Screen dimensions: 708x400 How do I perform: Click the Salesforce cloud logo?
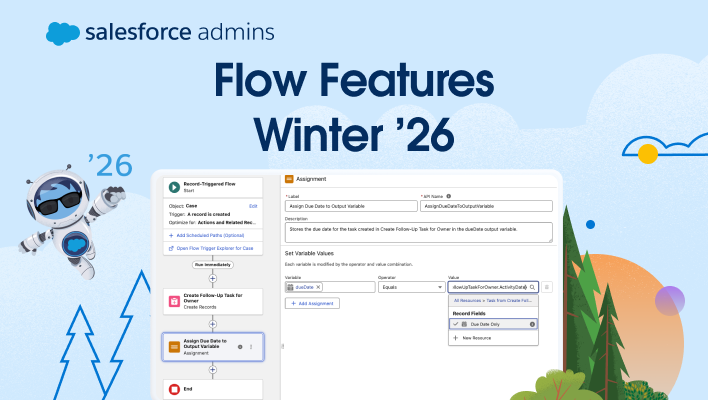click(63, 33)
